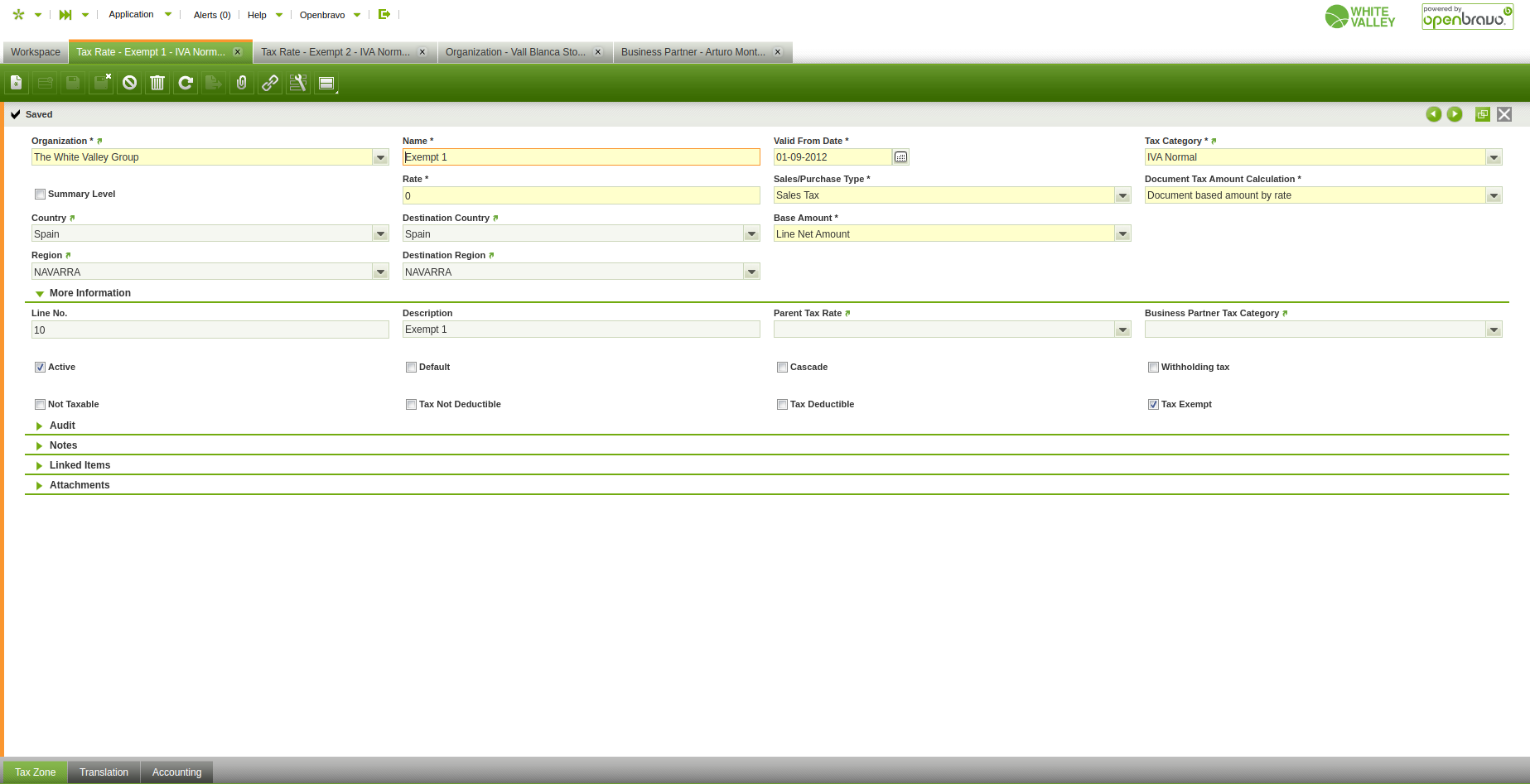Open the Accounting tab at the bottom
Screen dimensions: 1530x784
click(176, 772)
